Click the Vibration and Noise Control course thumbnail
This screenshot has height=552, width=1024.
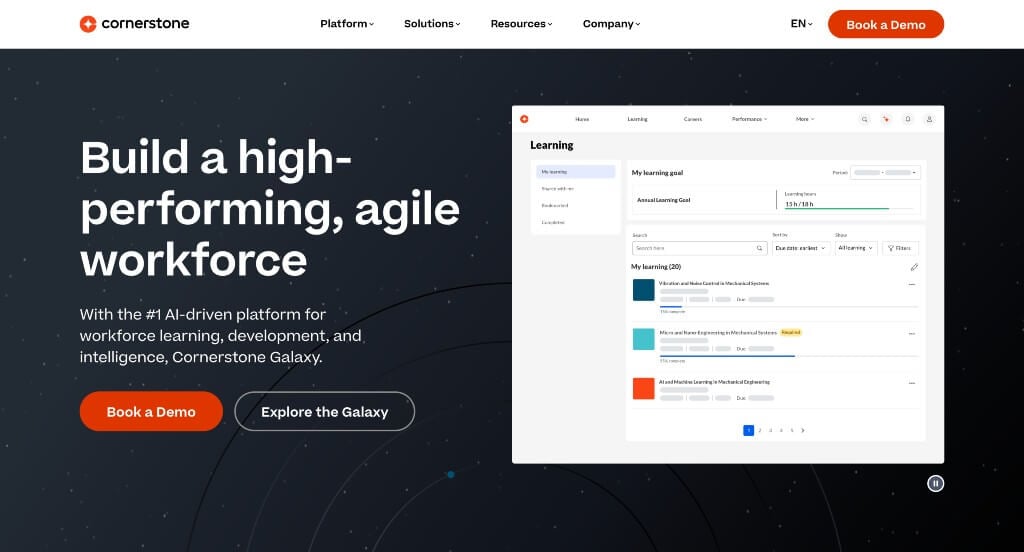click(x=643, y=290)
